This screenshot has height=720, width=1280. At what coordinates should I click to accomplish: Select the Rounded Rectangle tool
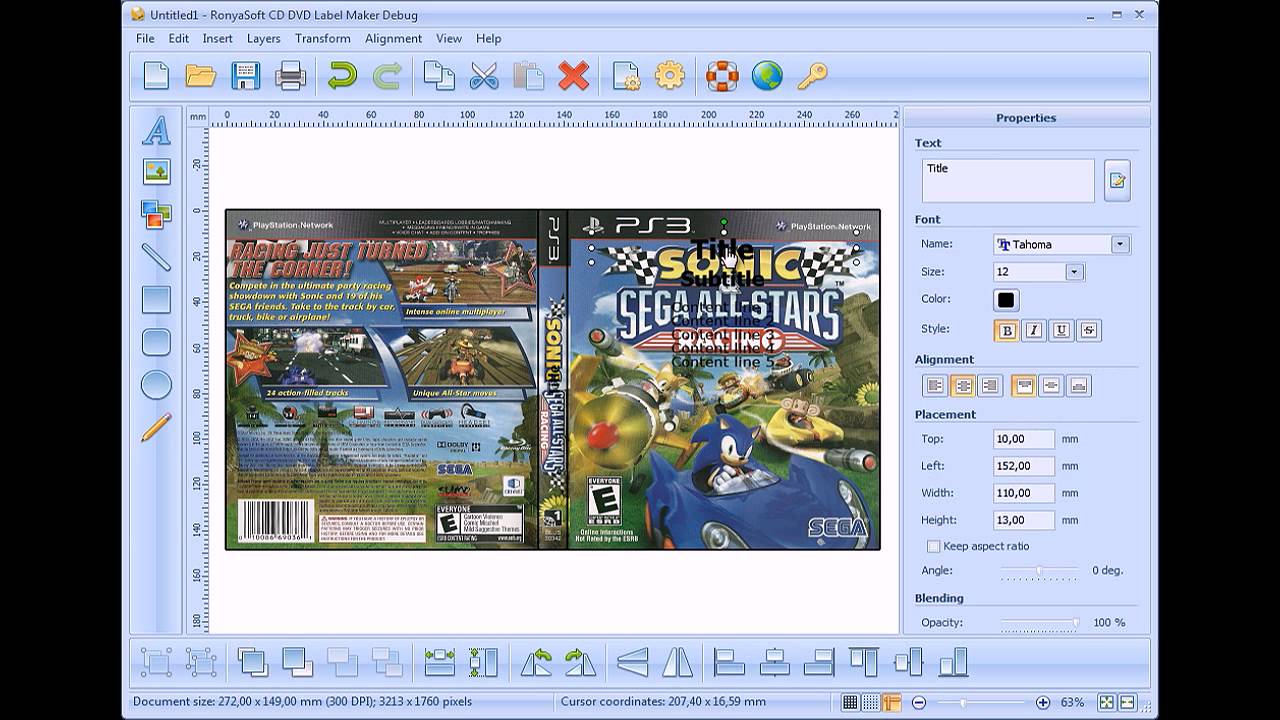point(156,342)
